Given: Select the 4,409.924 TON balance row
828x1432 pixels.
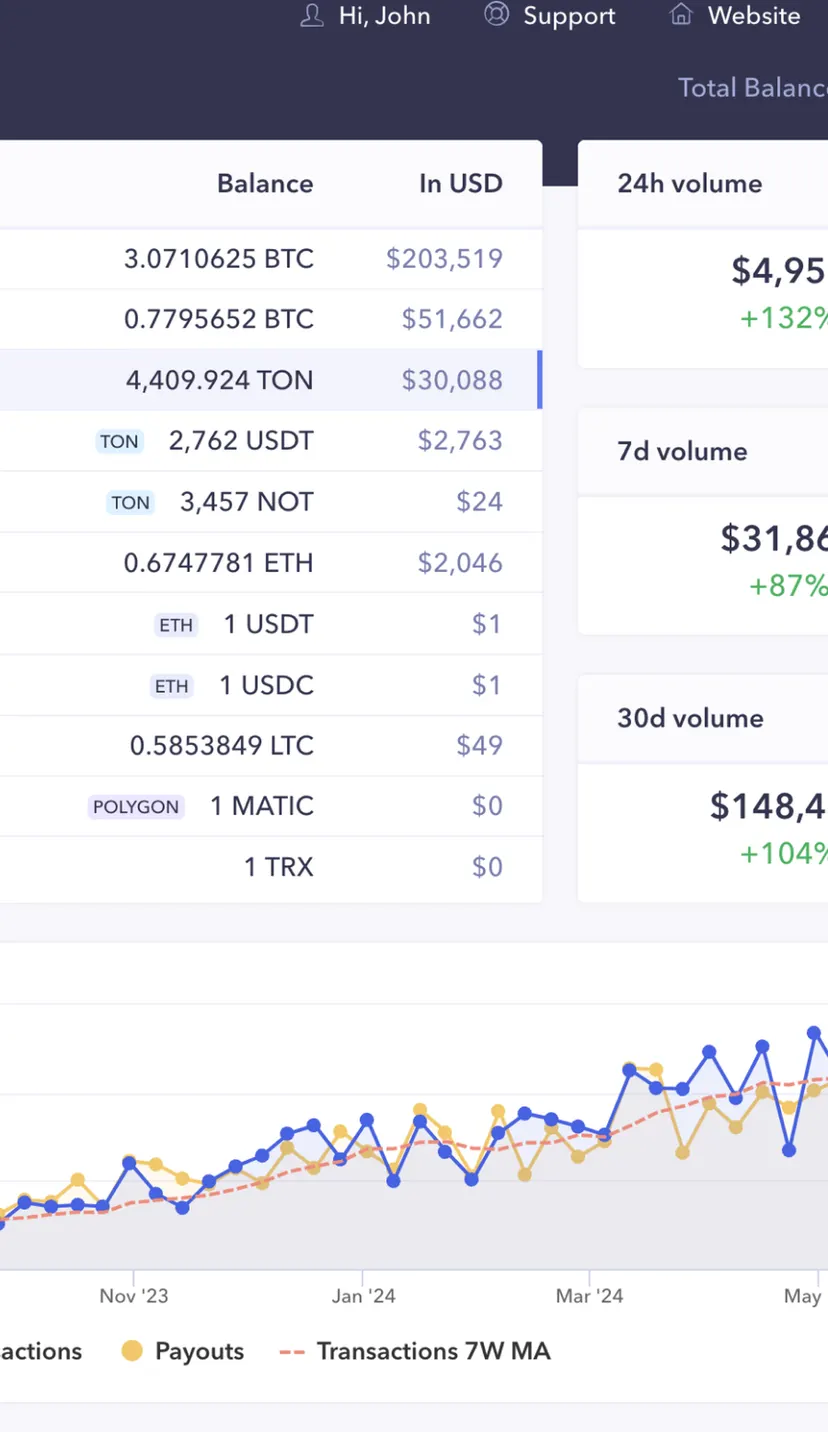Looking at the screenshot, I should pos(271,380).
